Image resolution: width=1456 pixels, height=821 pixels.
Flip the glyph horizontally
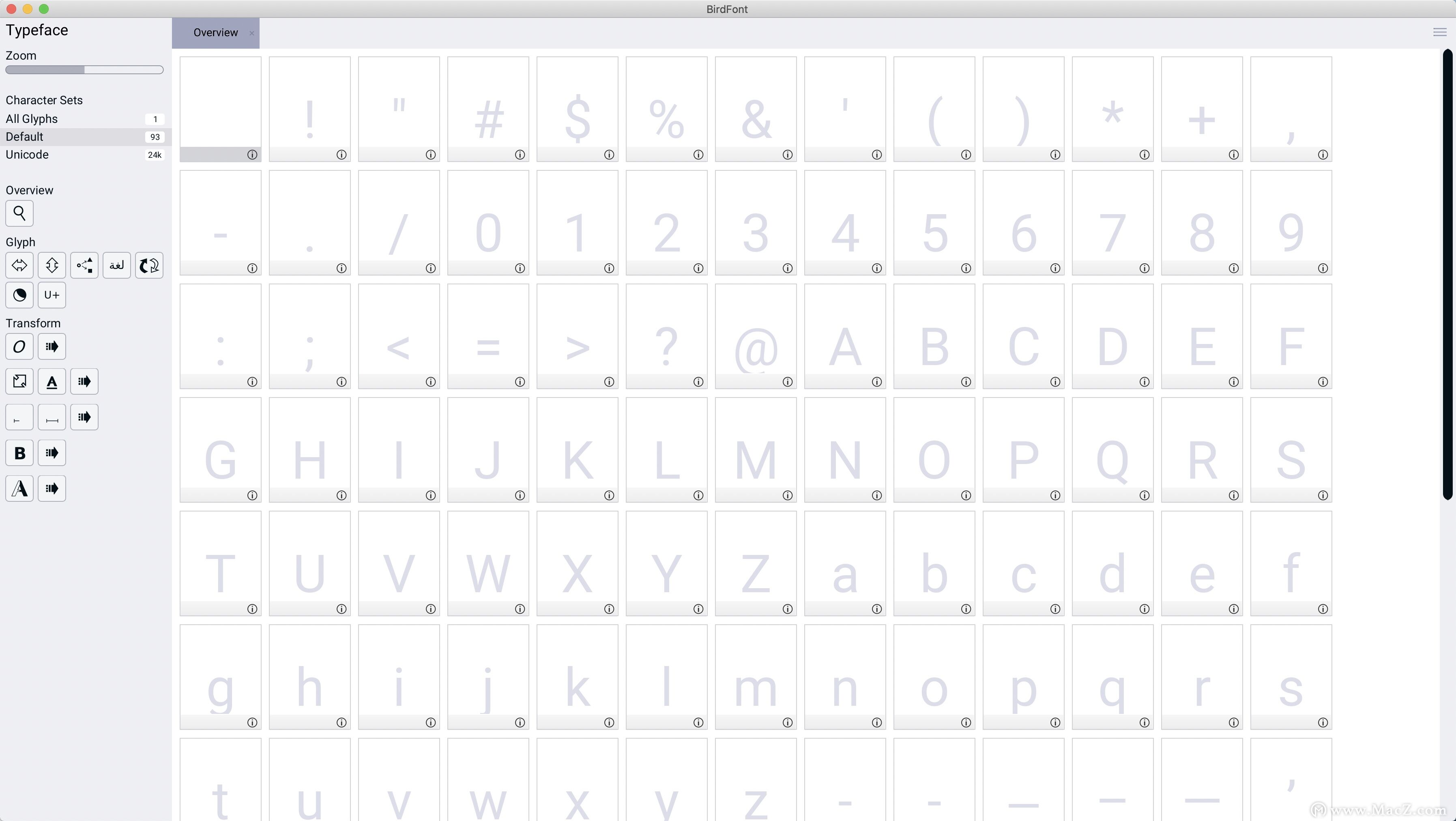click(19, 265)
